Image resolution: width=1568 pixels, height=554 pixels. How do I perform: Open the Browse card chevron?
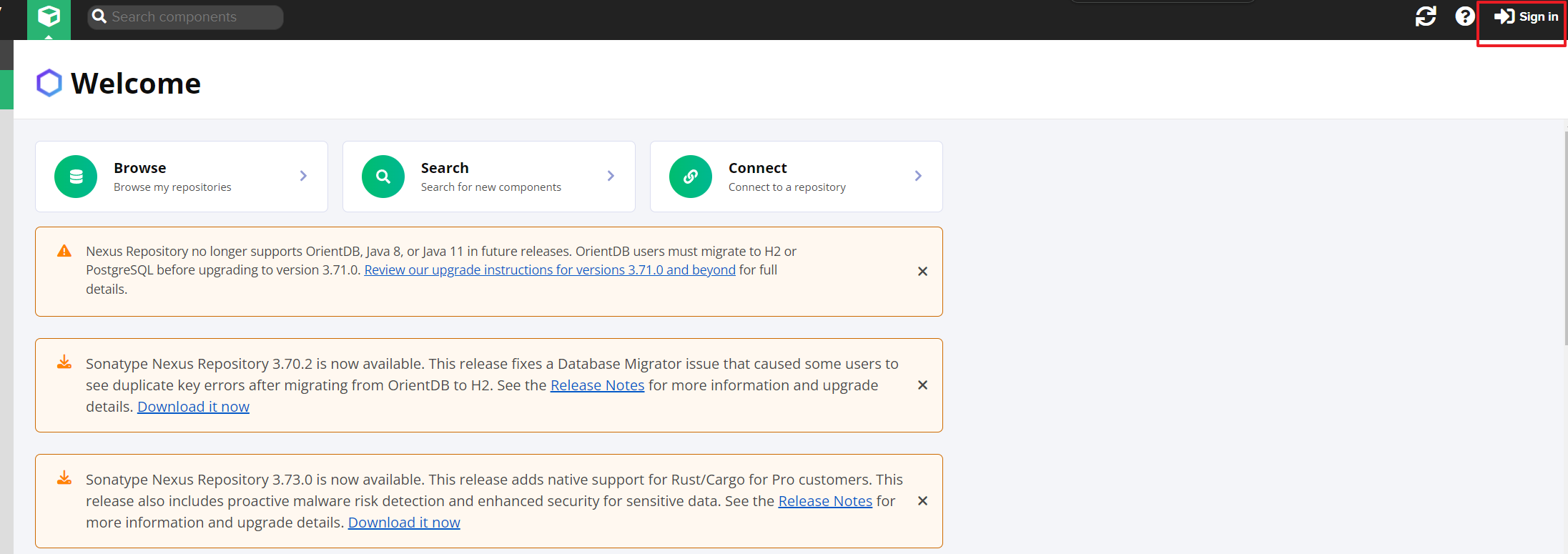pos(303,176)
